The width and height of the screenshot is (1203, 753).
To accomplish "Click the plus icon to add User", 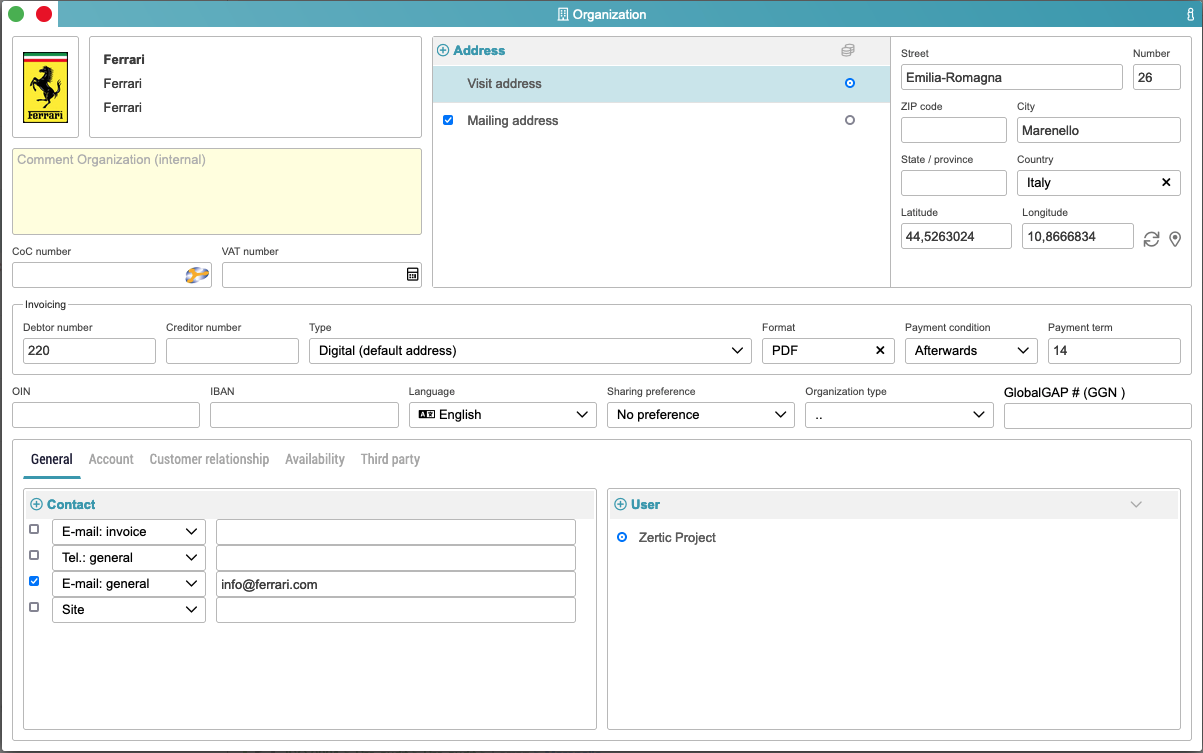I will point(621,505).
